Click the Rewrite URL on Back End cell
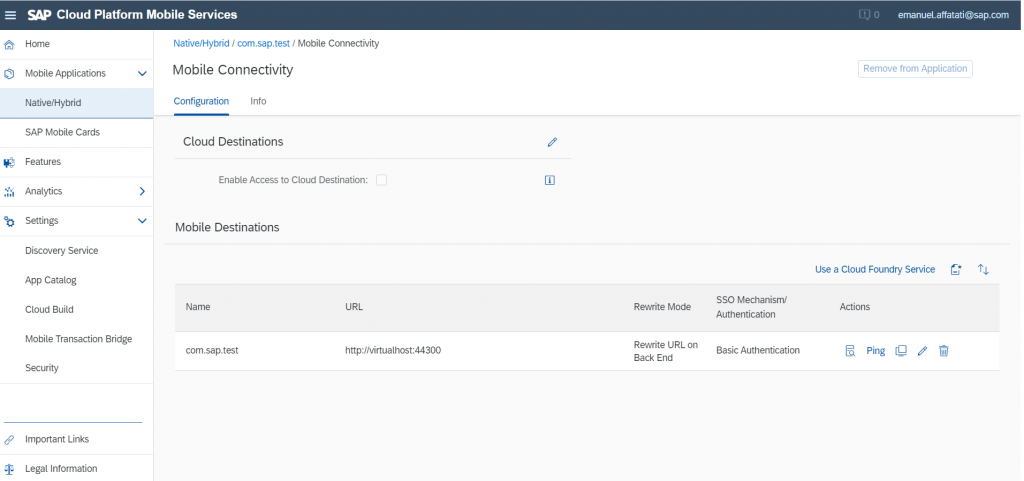The height and width of the screenshot is (481, 1024). click(665, 351)
